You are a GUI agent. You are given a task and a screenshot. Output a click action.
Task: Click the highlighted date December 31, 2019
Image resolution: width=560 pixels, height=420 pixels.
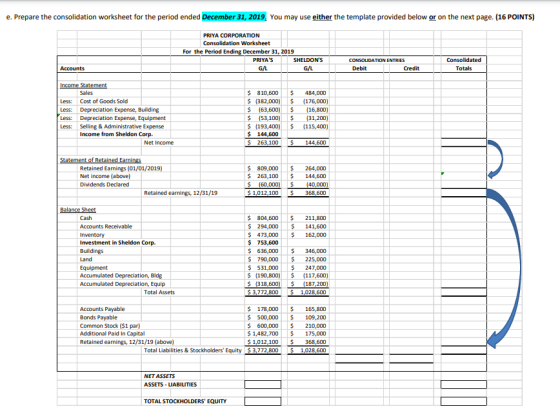click(x=234, y=17)
